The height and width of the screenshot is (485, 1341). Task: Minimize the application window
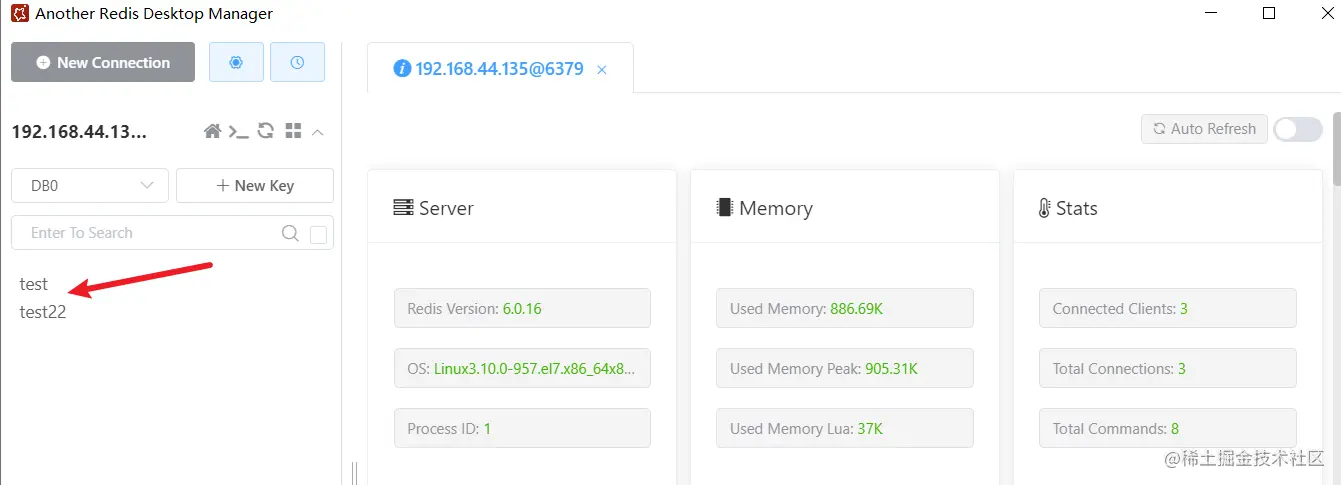[x=1209, y=14]
